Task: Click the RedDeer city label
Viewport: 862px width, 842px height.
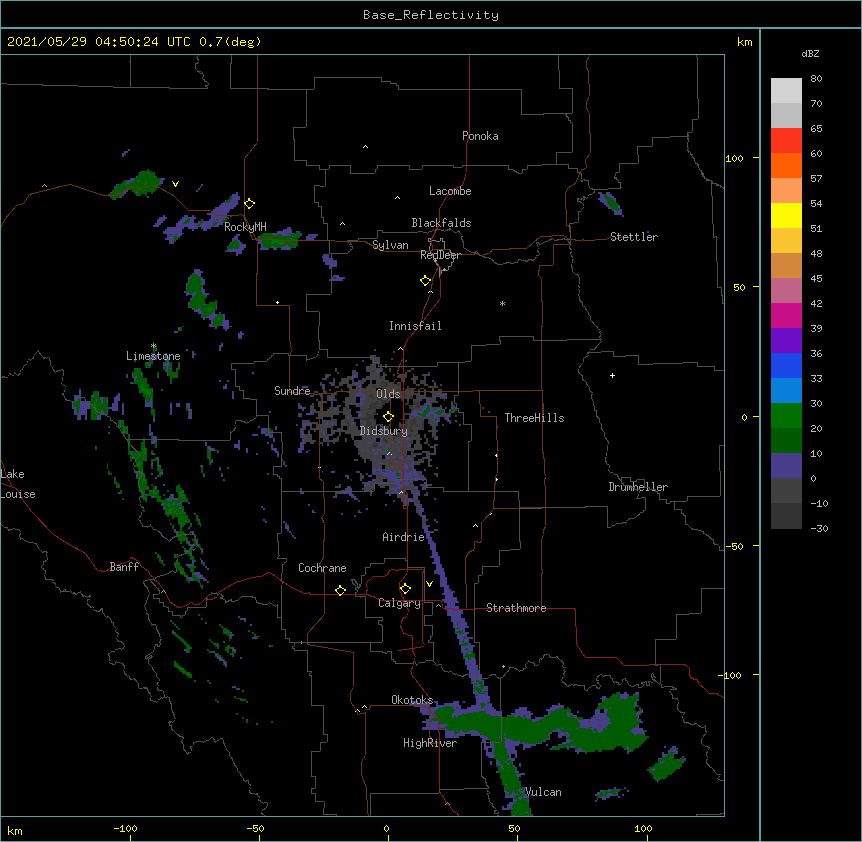Action: [440, 255]
